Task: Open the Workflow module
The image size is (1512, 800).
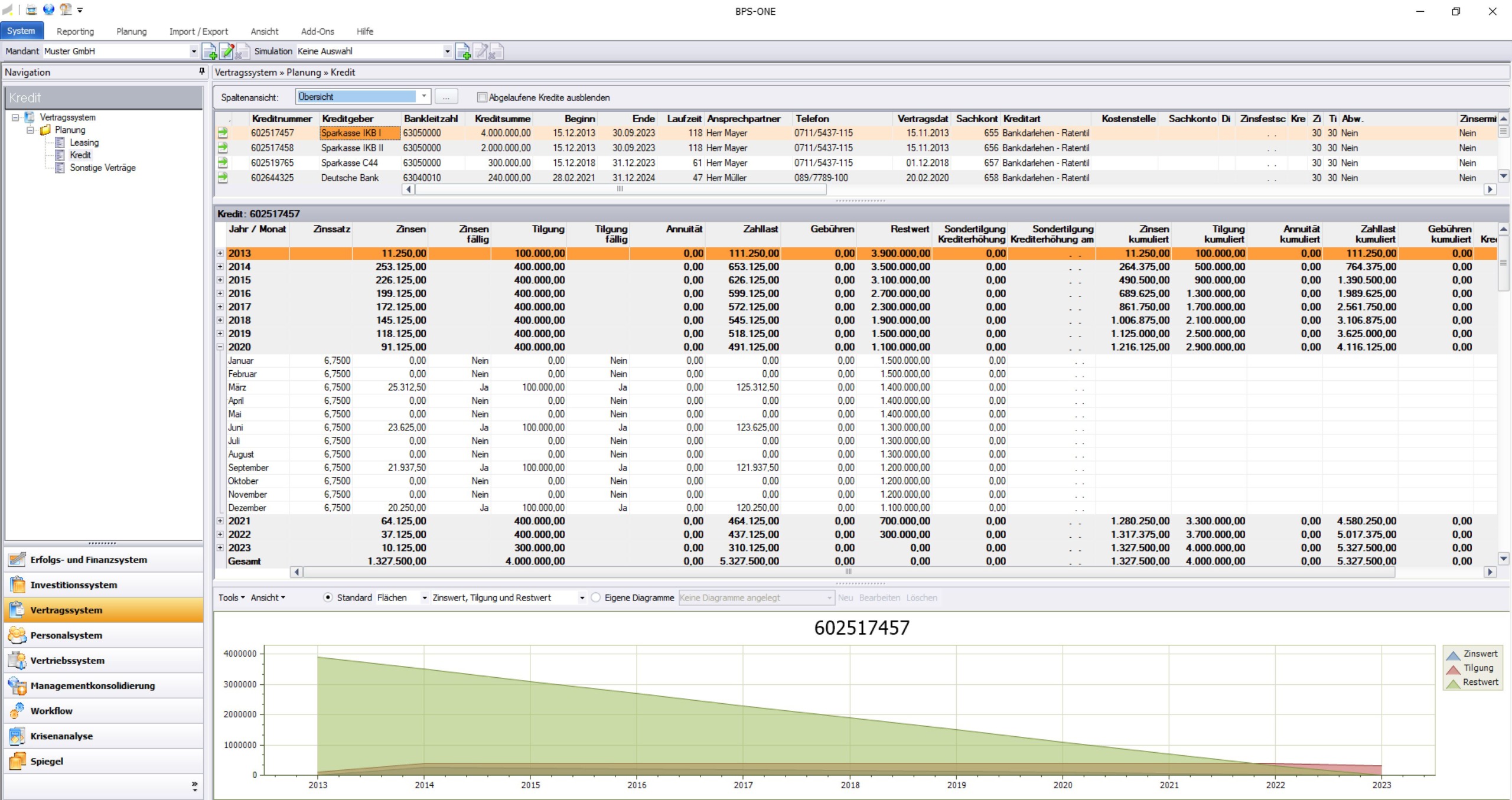Action: pyautogui.click(x=104, y=711)
